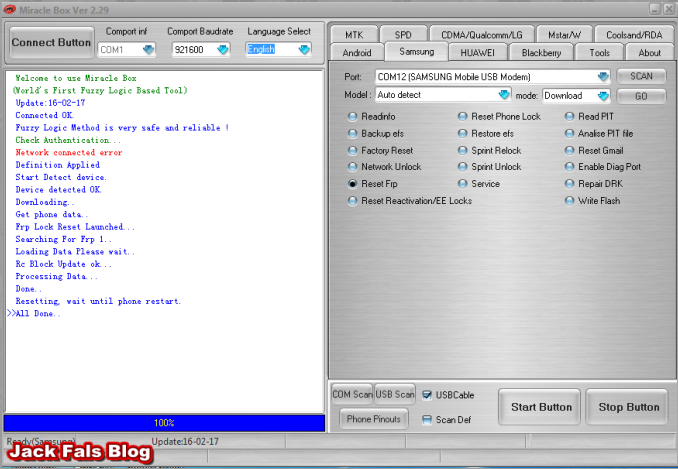This screenshot has height=469, width=678.
Task: Click 'Resetting, wait until phone restart' line
Action: (98, 301)
